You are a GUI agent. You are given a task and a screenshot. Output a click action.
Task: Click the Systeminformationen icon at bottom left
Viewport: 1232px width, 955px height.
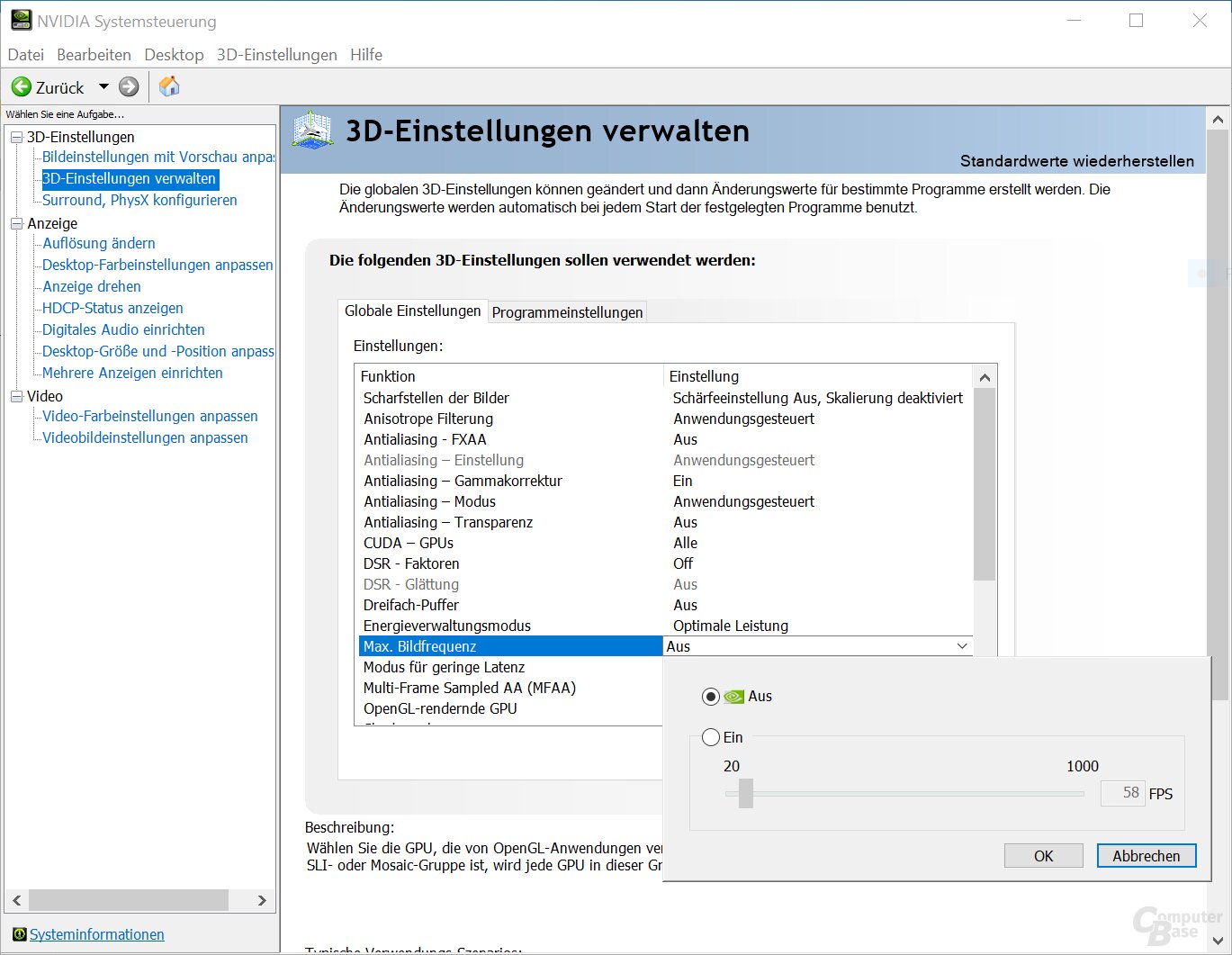pos(20,934)
